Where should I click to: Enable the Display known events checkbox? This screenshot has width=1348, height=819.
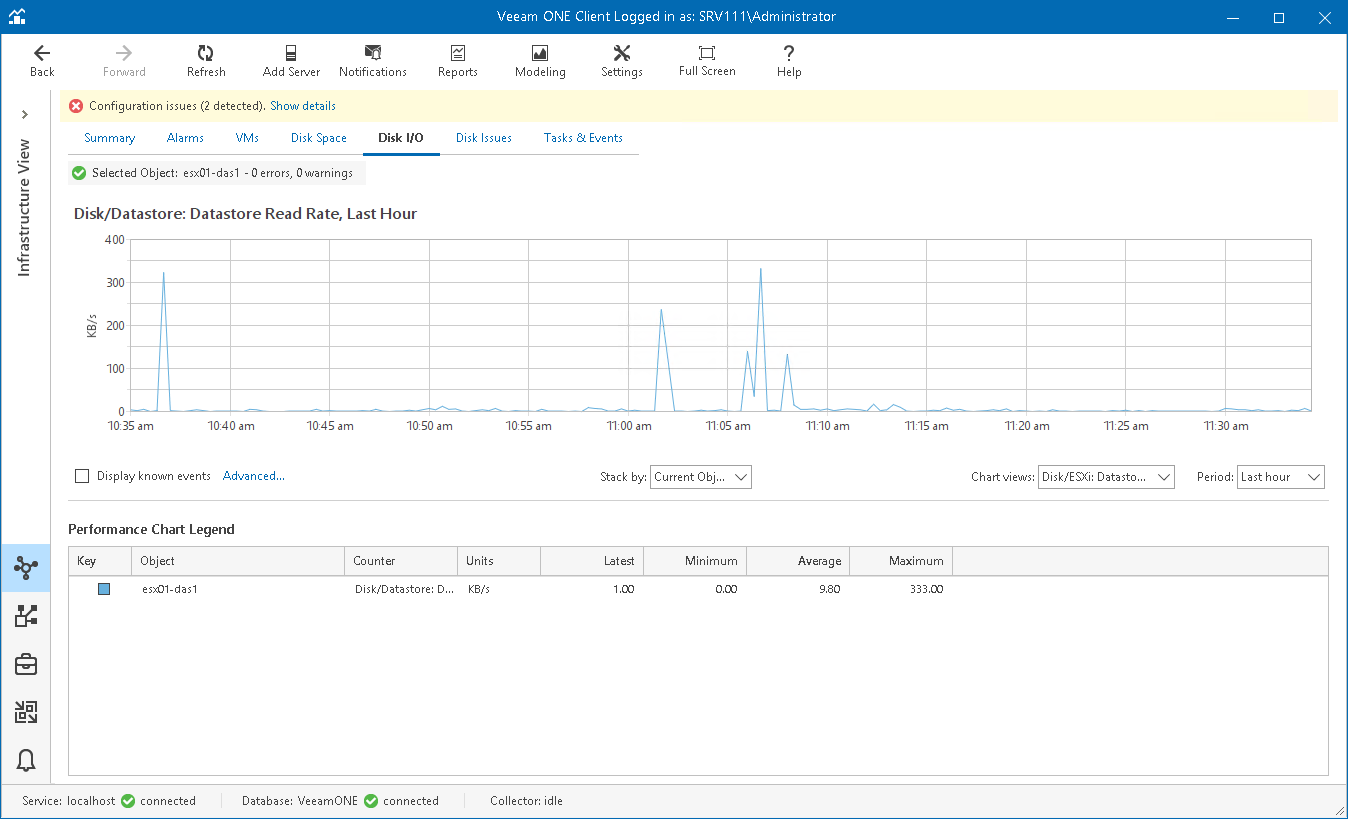pos(82,476)
